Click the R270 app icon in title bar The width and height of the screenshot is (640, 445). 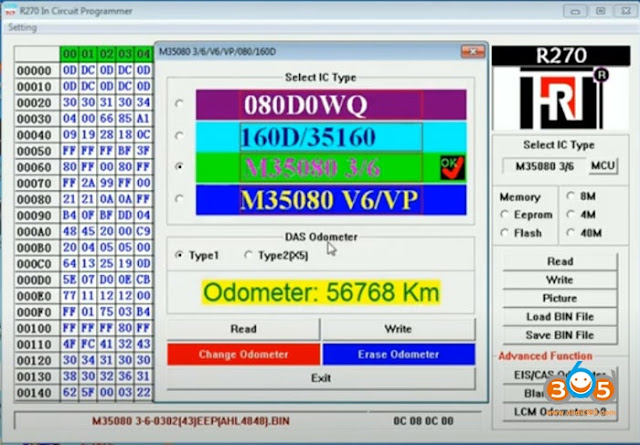[10, 11]
